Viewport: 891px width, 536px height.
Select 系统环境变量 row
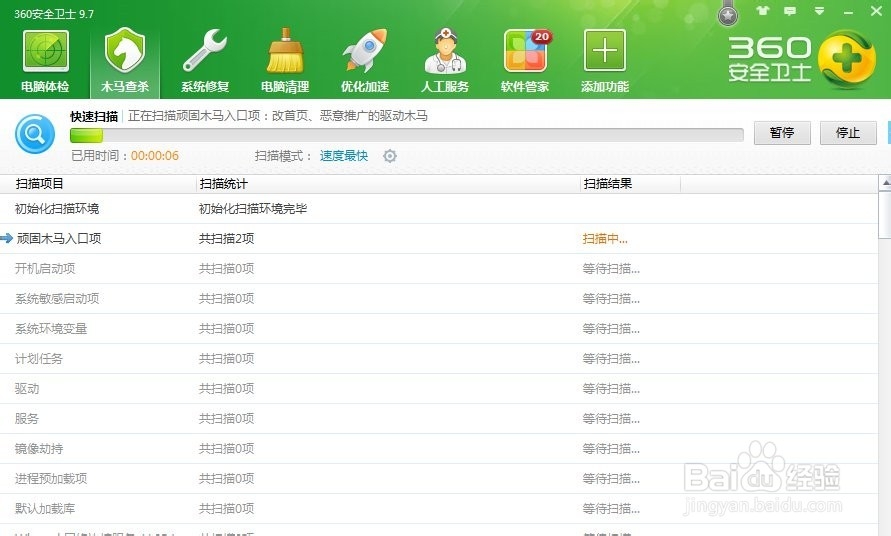[x=439, y=329]
